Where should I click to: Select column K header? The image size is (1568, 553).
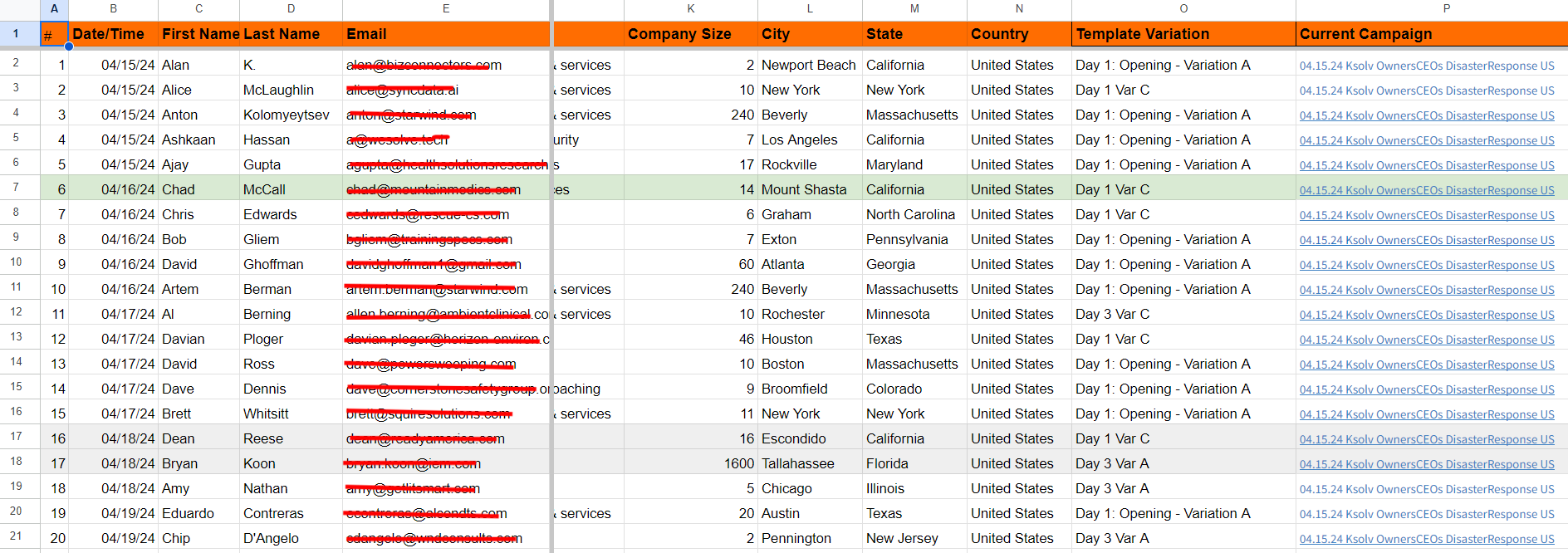(690, 9)
